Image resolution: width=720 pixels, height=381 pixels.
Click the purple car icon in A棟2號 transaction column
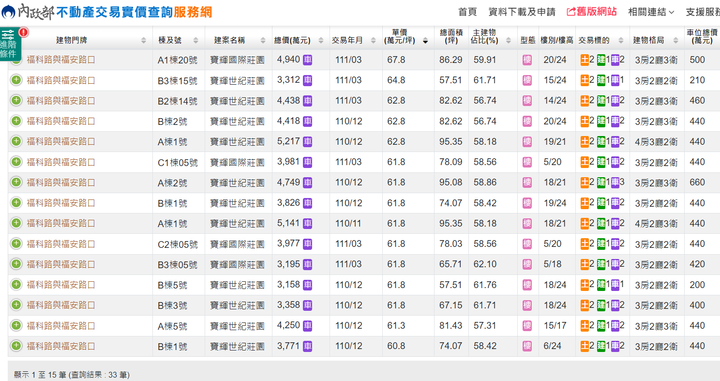pos(615,183)
